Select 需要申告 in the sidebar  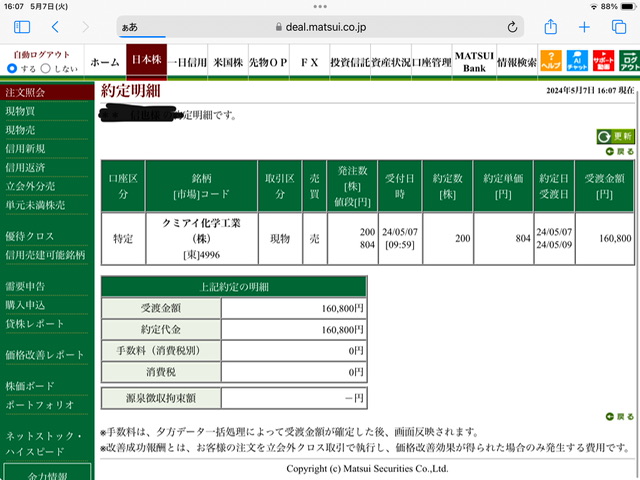(x=25, y=286)
